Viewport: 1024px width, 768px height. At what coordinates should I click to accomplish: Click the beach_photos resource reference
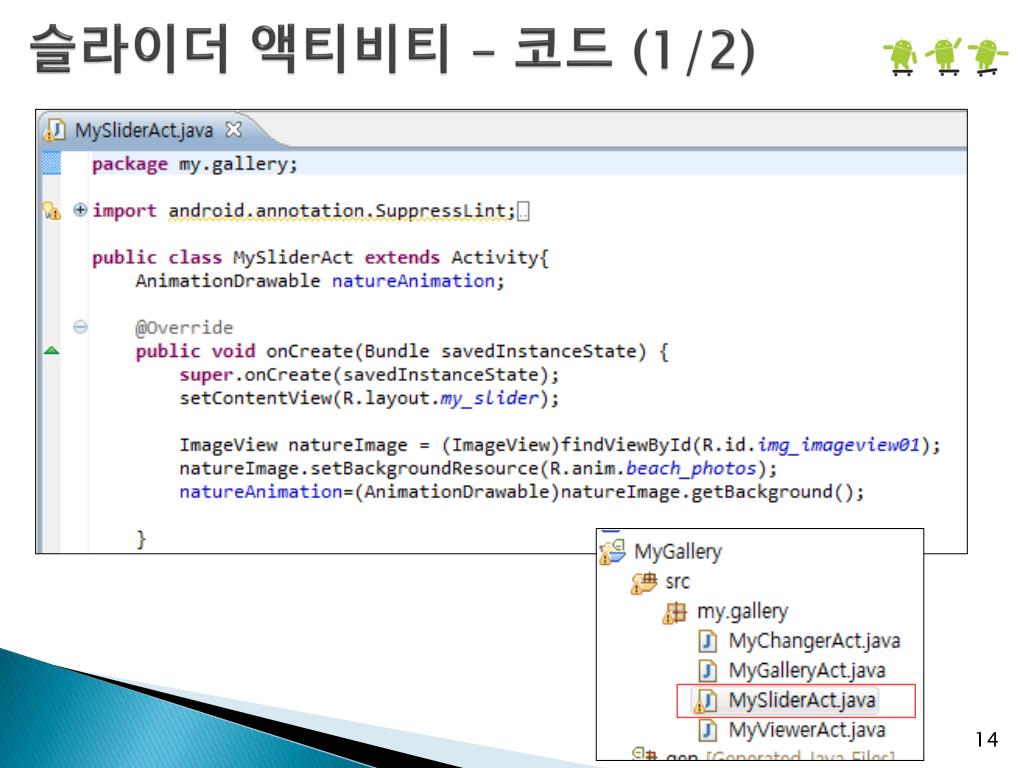point(691,468)
